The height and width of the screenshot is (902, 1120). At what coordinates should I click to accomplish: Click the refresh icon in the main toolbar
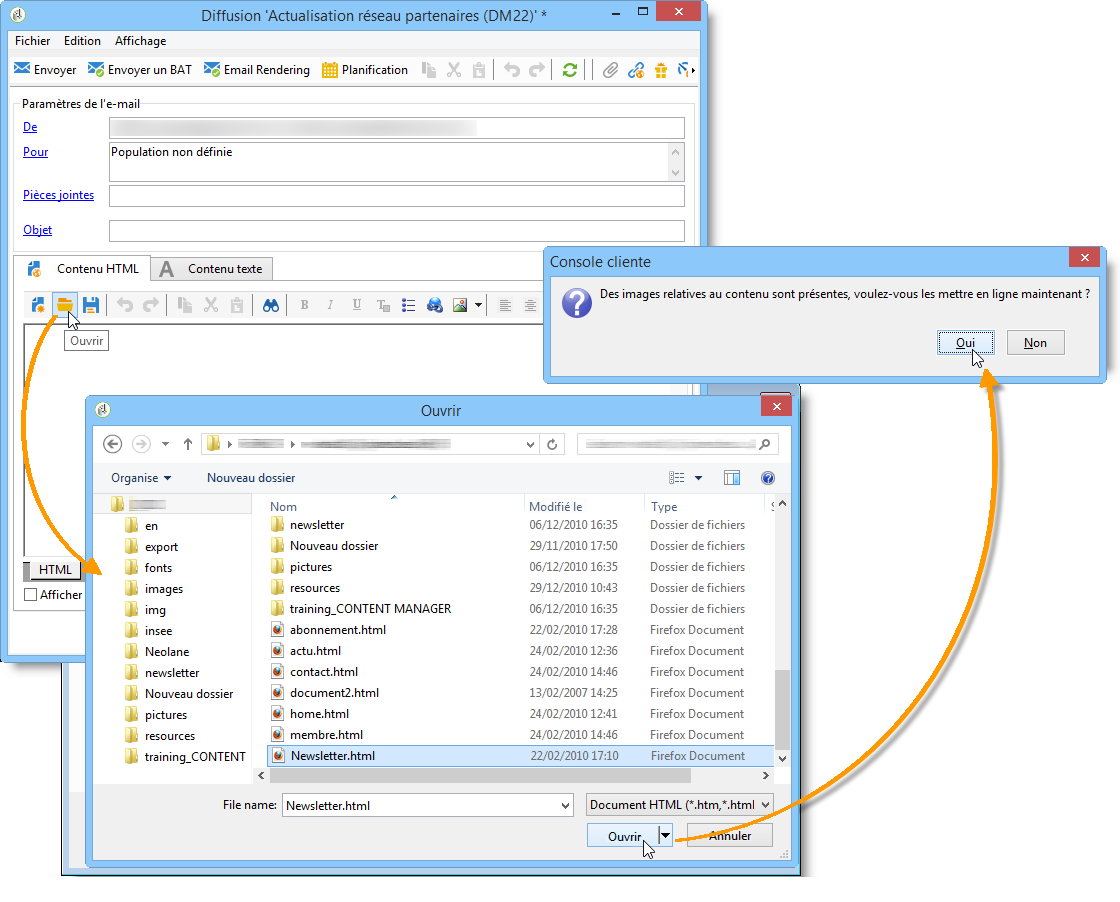[569, 69]
